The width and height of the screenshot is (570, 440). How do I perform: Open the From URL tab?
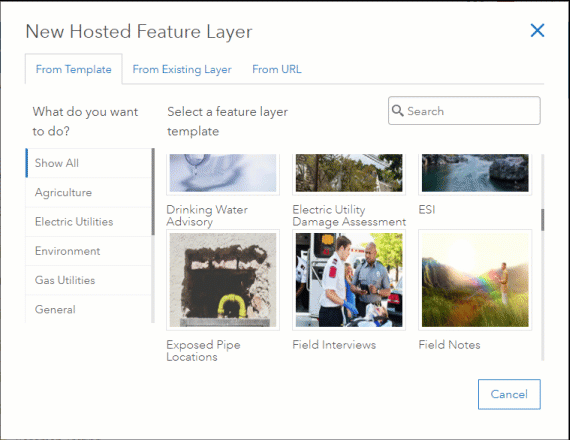point(277,69)
